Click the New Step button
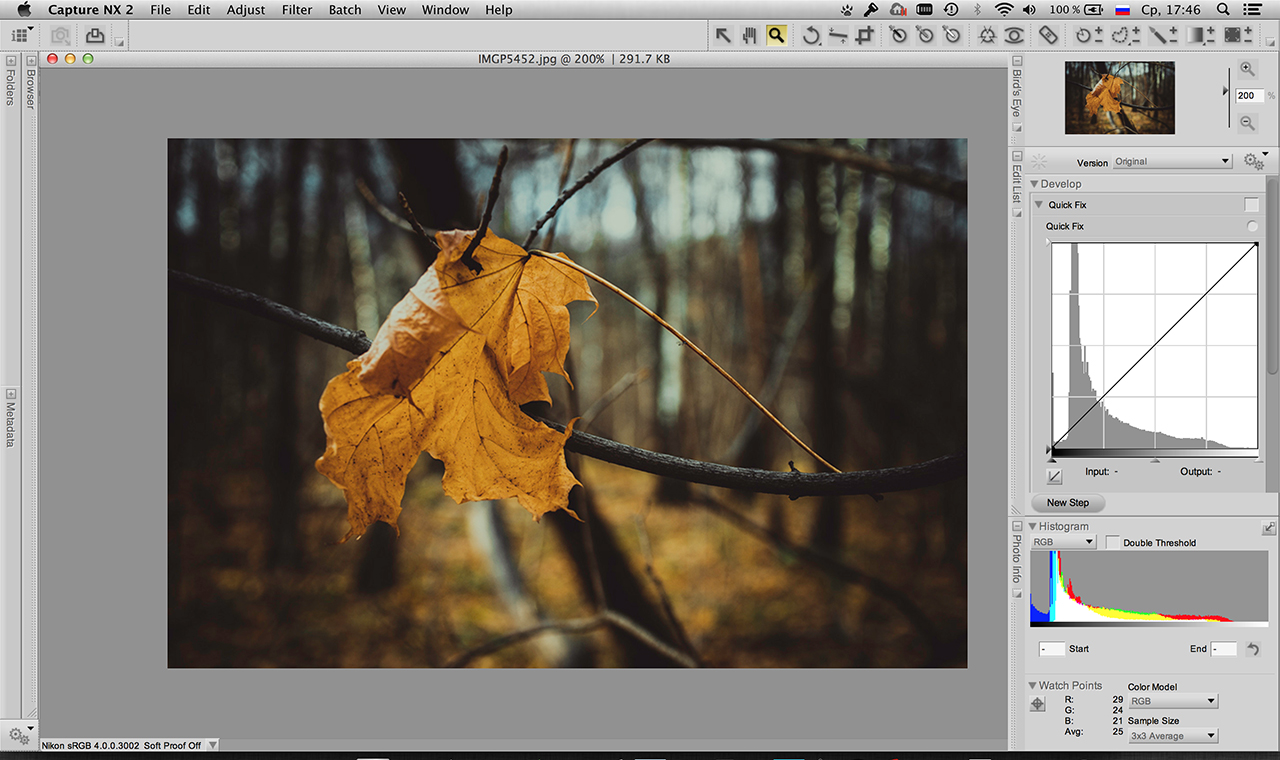This screenshot has width=1280, height=760. pos(1067,503)
